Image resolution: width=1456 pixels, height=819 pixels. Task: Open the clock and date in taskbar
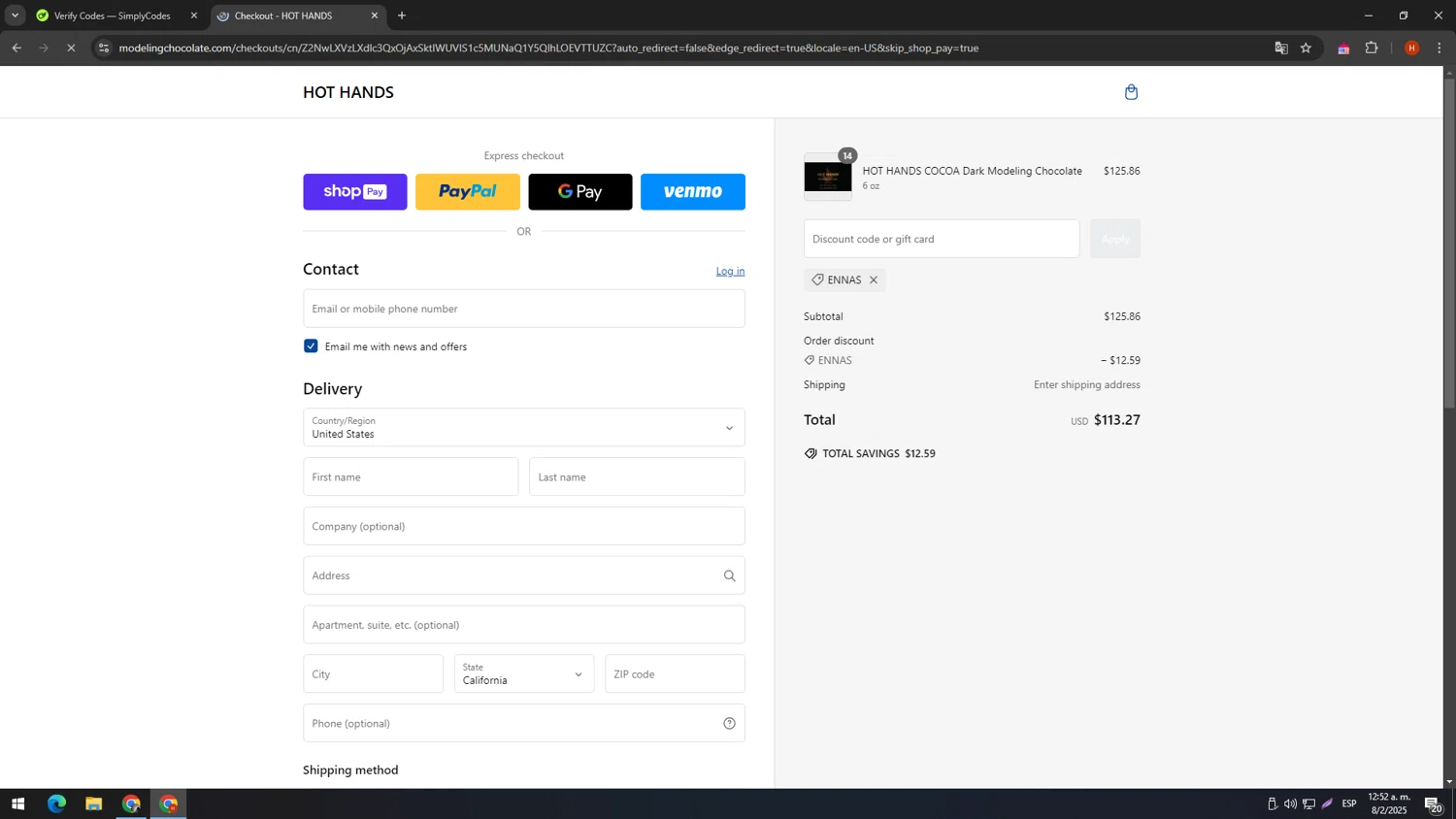point(1388,804)
